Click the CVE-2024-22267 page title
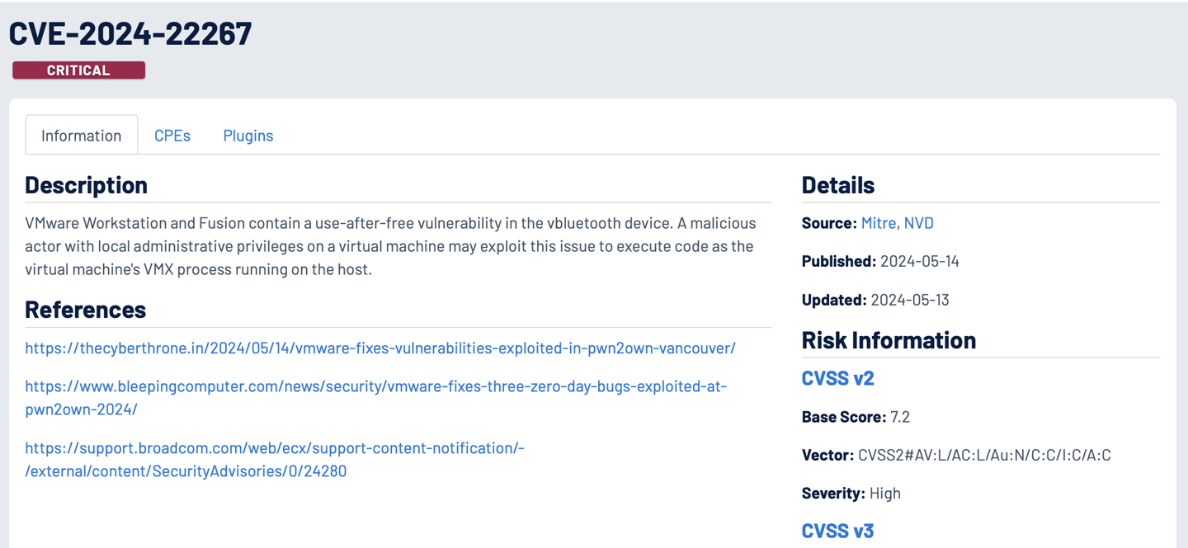The height and width of the screenshot is (548, 1188). click(x=130, y=33)
